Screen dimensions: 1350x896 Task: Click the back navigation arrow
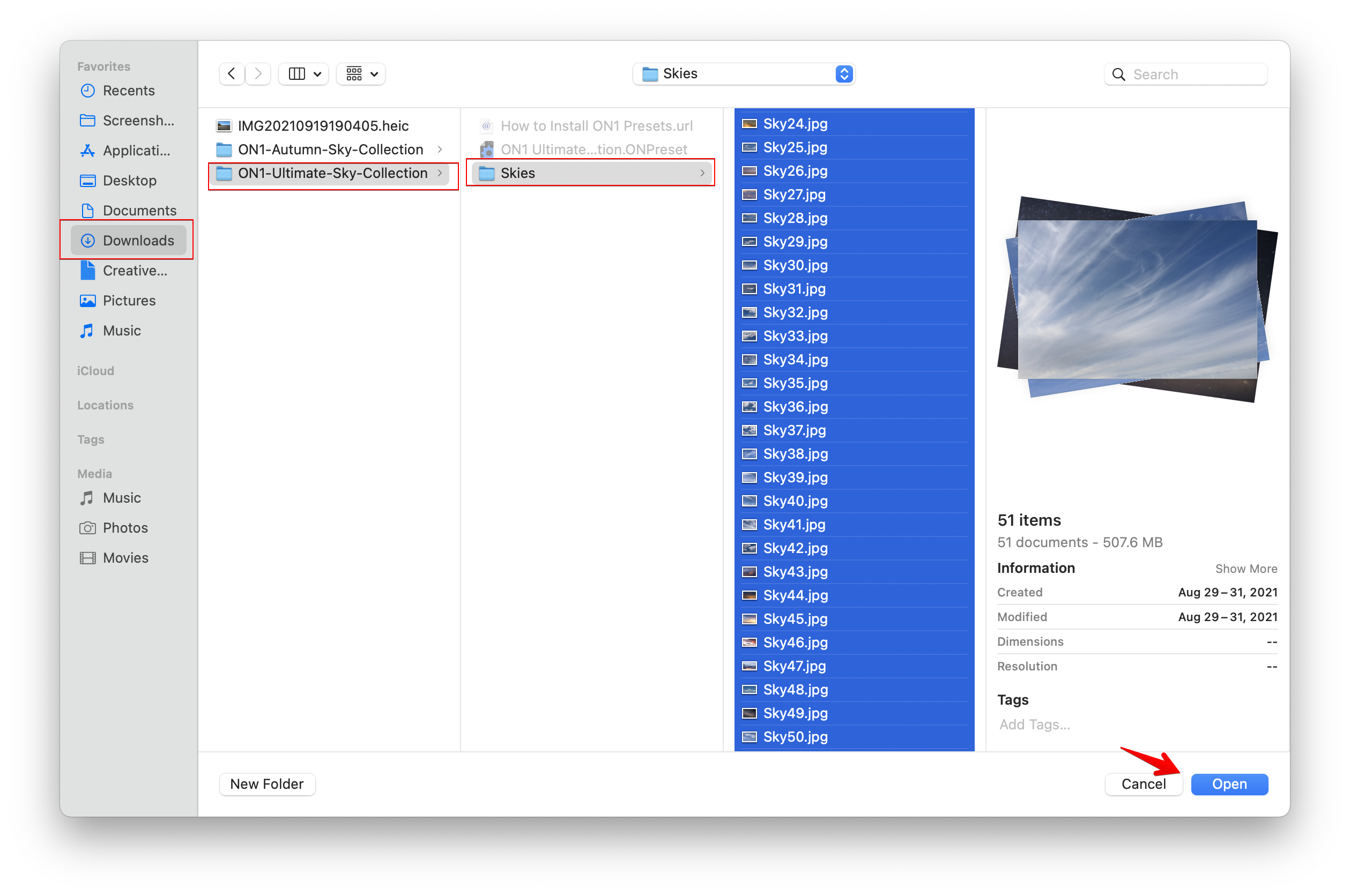pyautogui.click(x=232, y=74)
